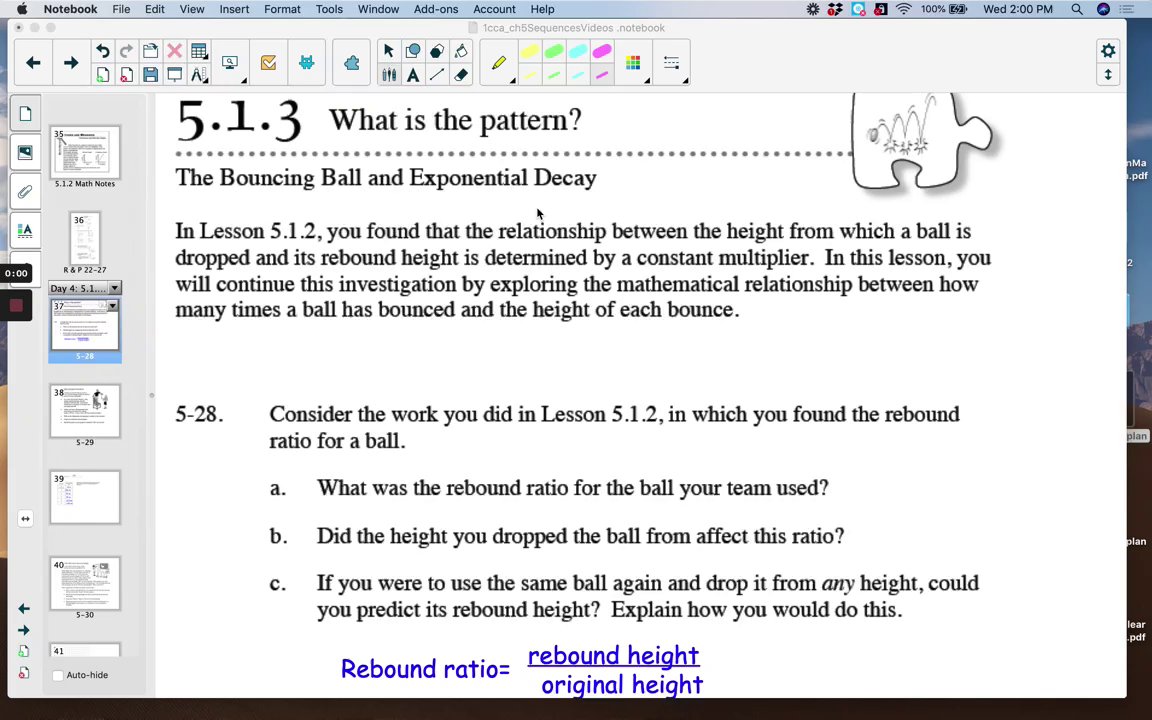Select page 36 thumbnail R & P 22-27
1152x720 pixels.
(85, 239)
